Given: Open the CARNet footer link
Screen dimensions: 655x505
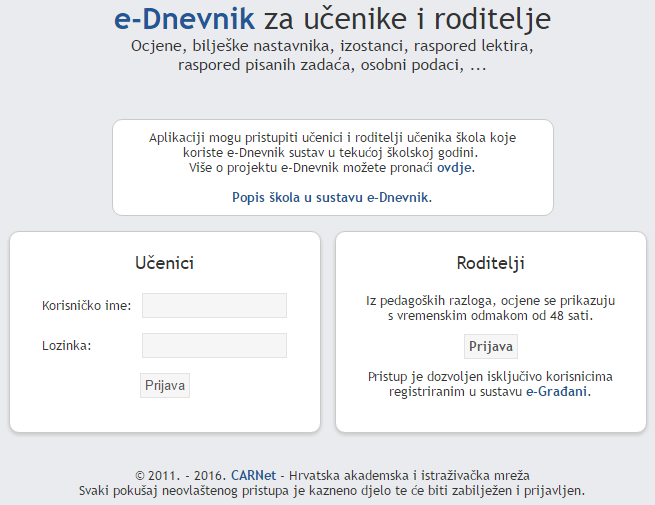Looking at the screenshot, I should [x=254, y=475].
